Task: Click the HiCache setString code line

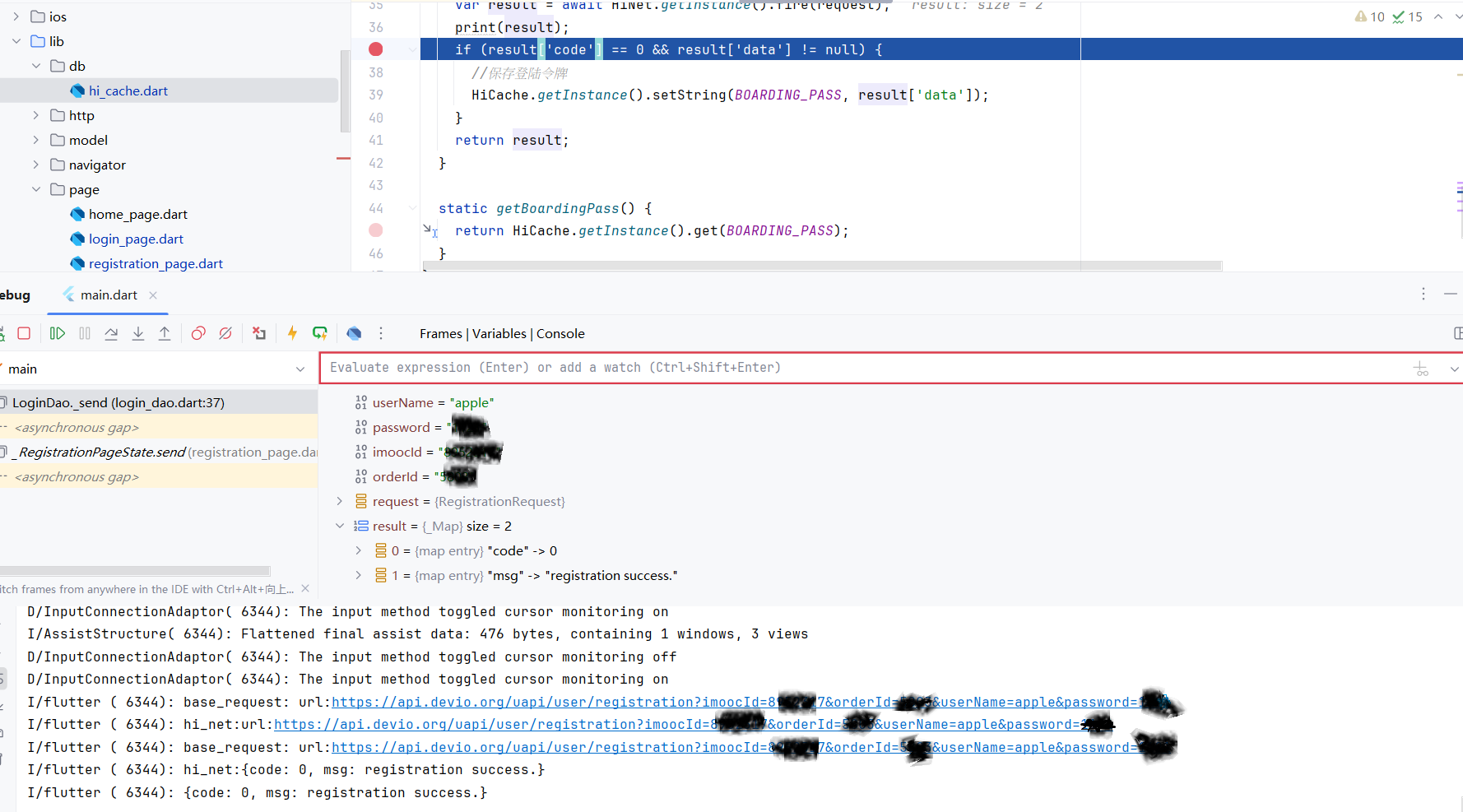Action: coord(730,95)
